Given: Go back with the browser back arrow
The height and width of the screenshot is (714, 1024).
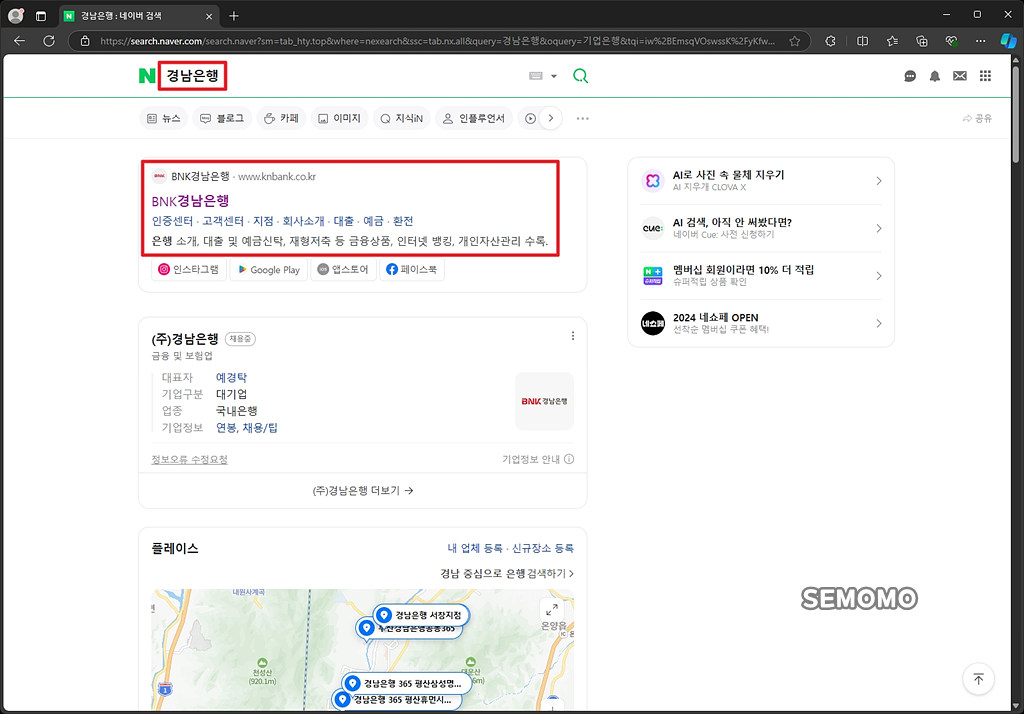Looking at the screenshot, I should pos(20,41).
